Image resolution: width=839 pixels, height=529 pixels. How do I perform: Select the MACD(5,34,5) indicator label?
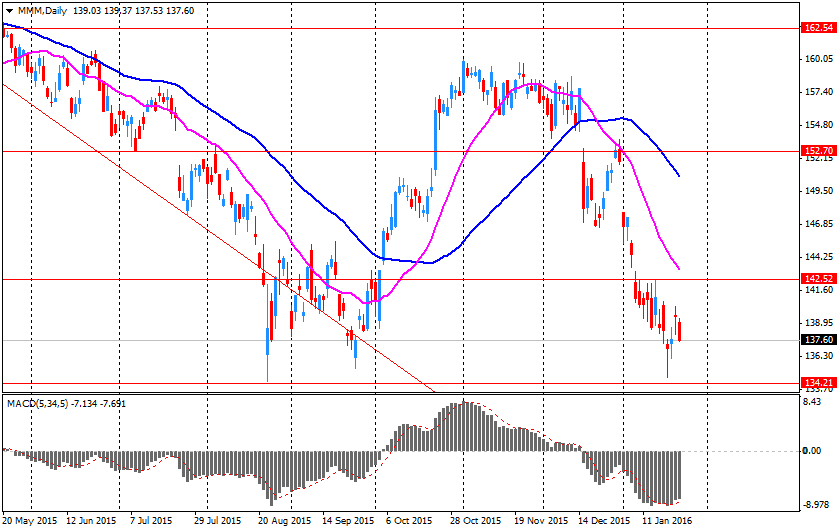37,403
